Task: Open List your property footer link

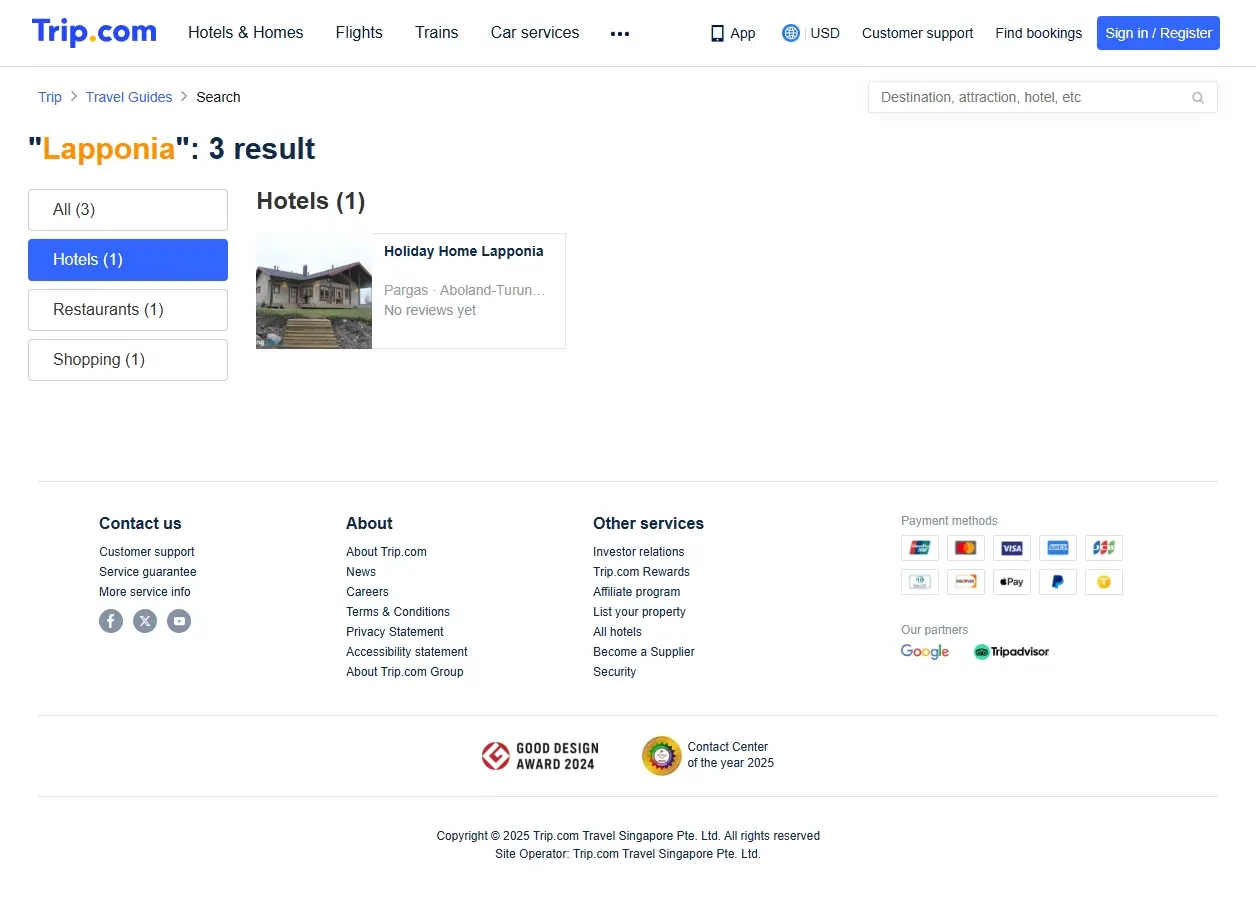Action: click(x=639, y=612)
